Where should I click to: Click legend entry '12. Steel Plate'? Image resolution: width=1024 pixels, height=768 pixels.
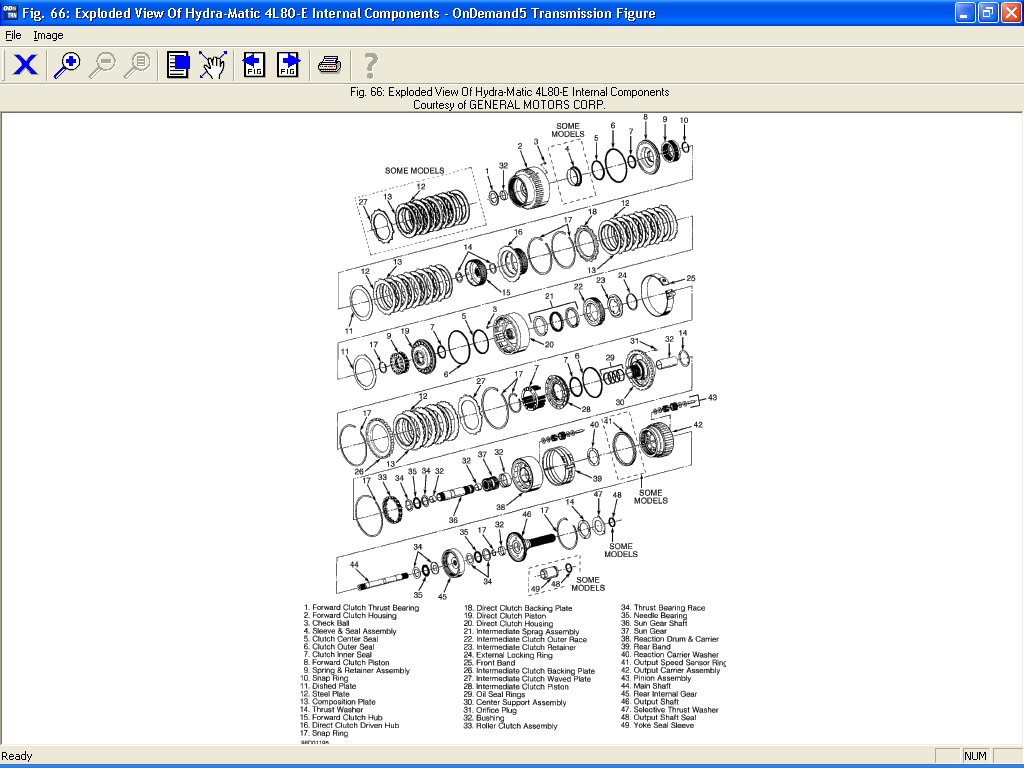[x=325, y=694]
